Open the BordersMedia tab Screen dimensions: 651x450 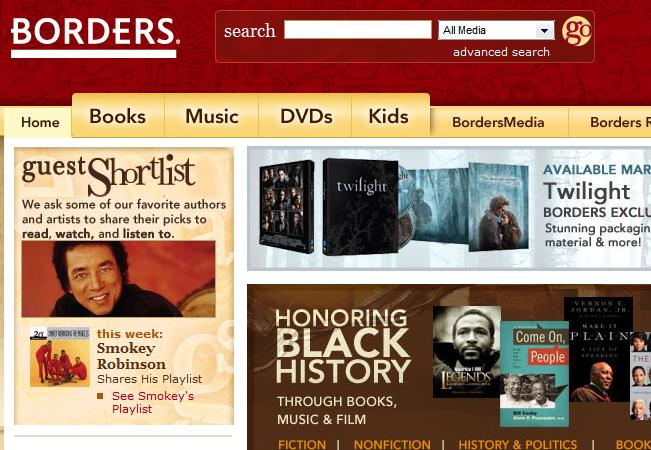(x=498, y=122)
